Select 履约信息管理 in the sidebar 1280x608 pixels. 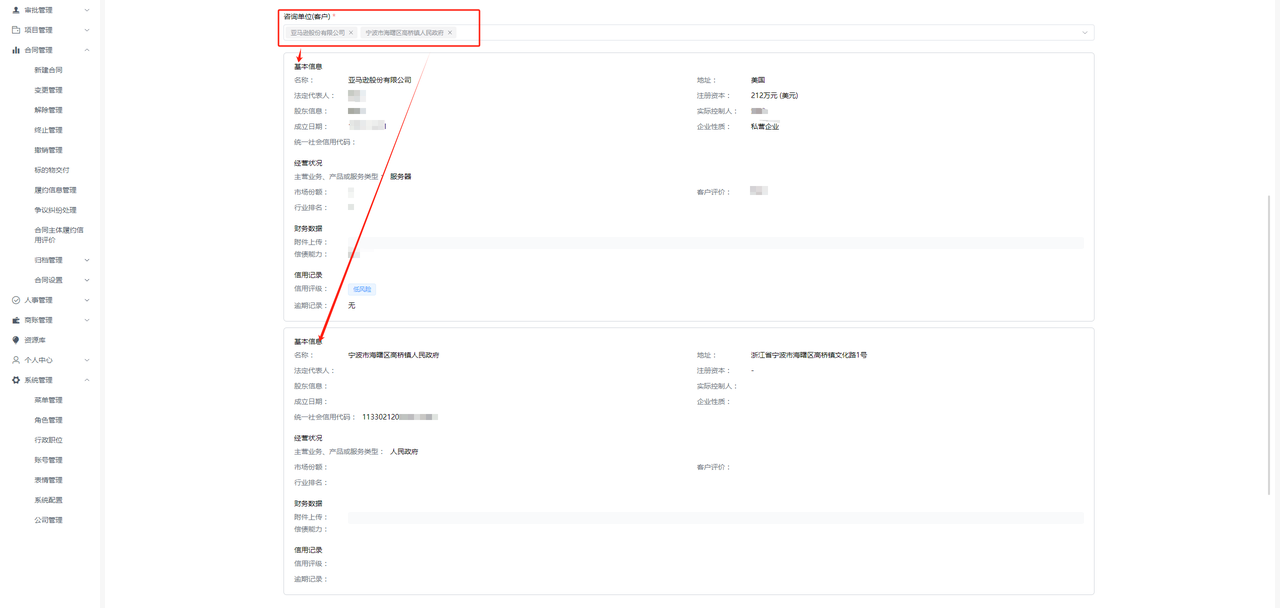pos(55,190)
